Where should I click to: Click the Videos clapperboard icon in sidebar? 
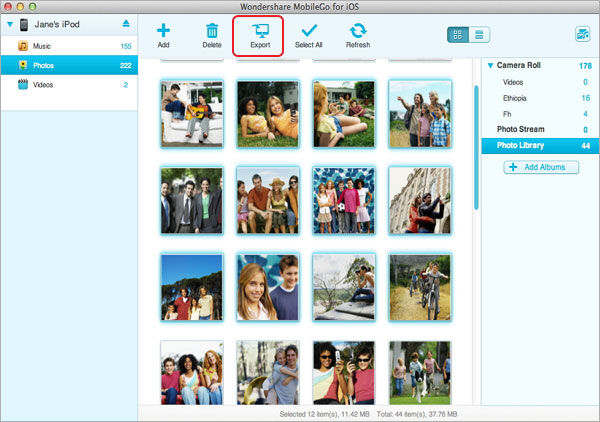tap(23, 84)
